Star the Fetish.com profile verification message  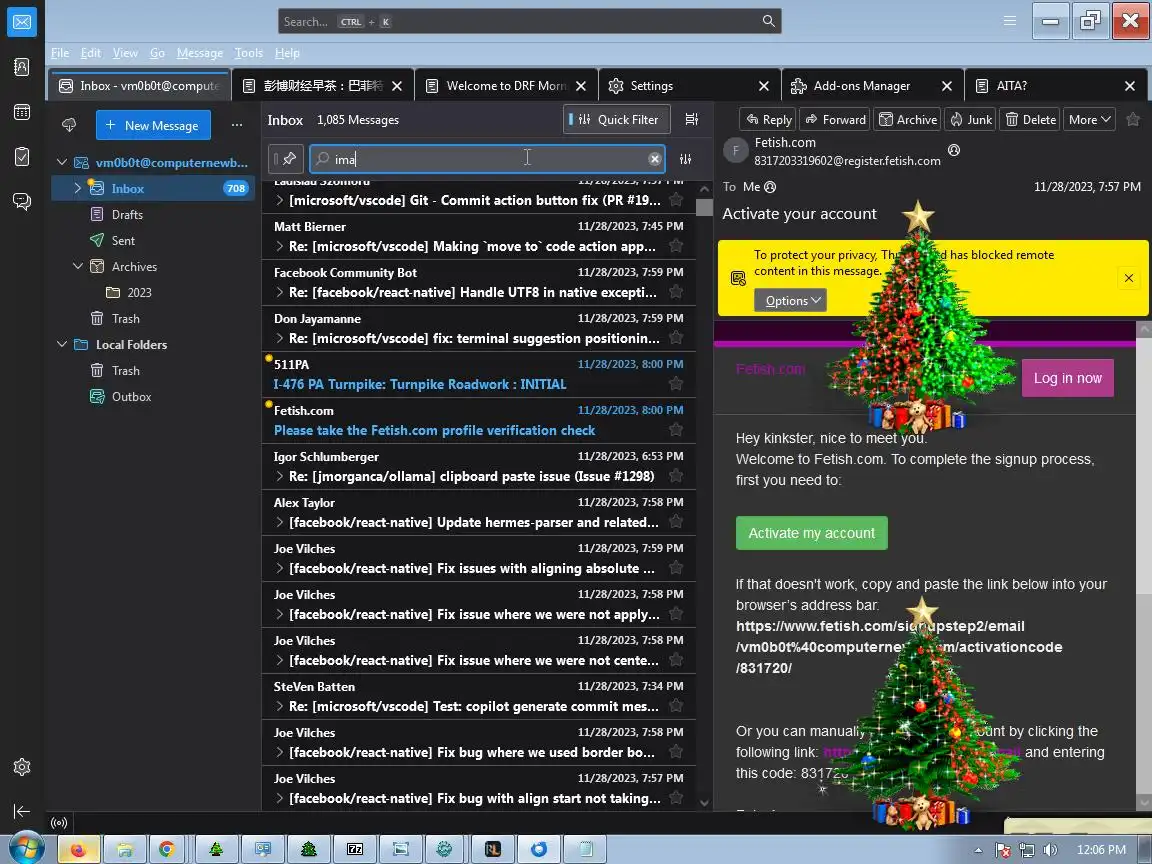pos(676,430)
